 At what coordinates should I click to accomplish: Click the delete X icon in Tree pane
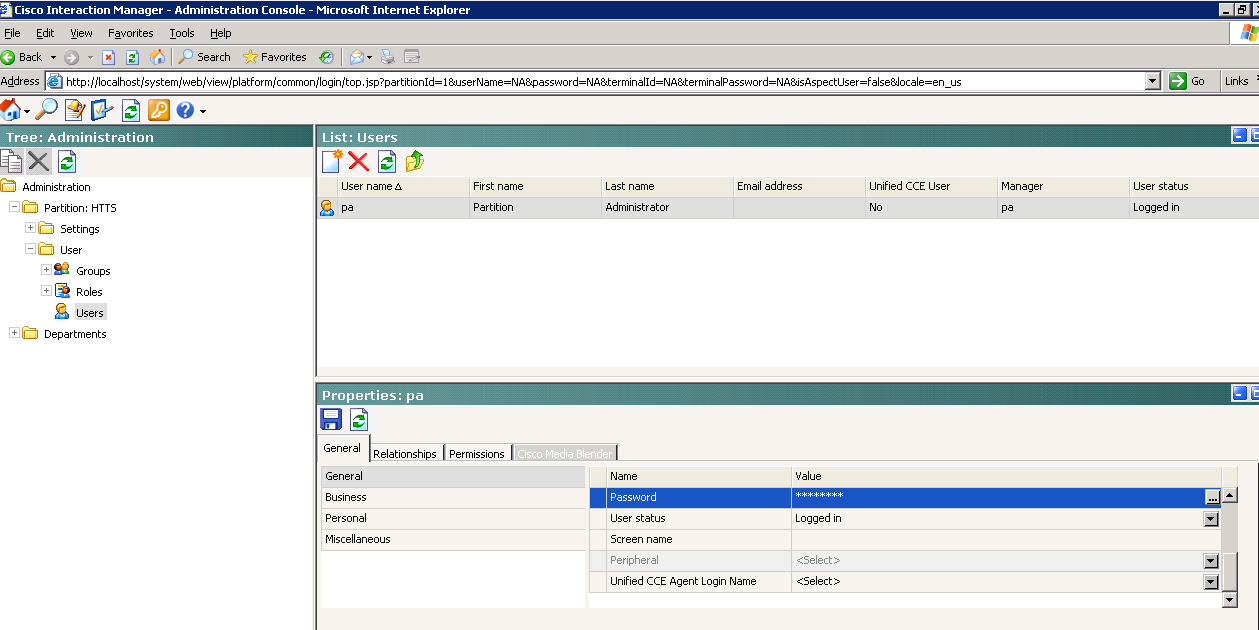(38, 161)
